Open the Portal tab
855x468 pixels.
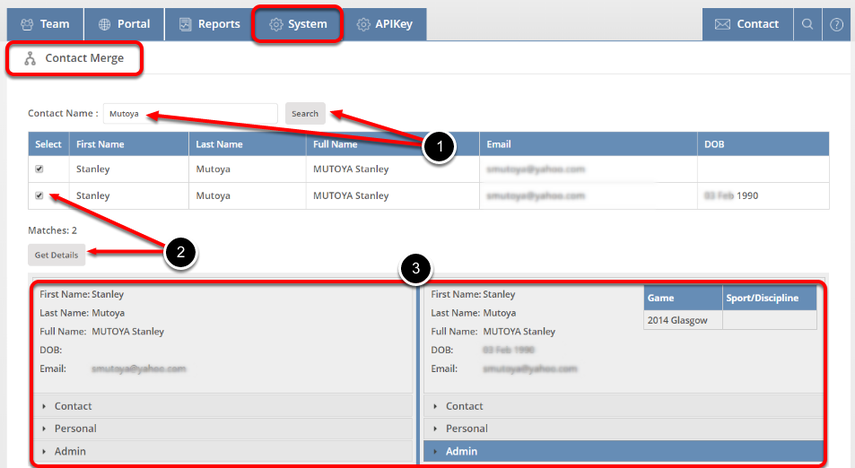124,24
